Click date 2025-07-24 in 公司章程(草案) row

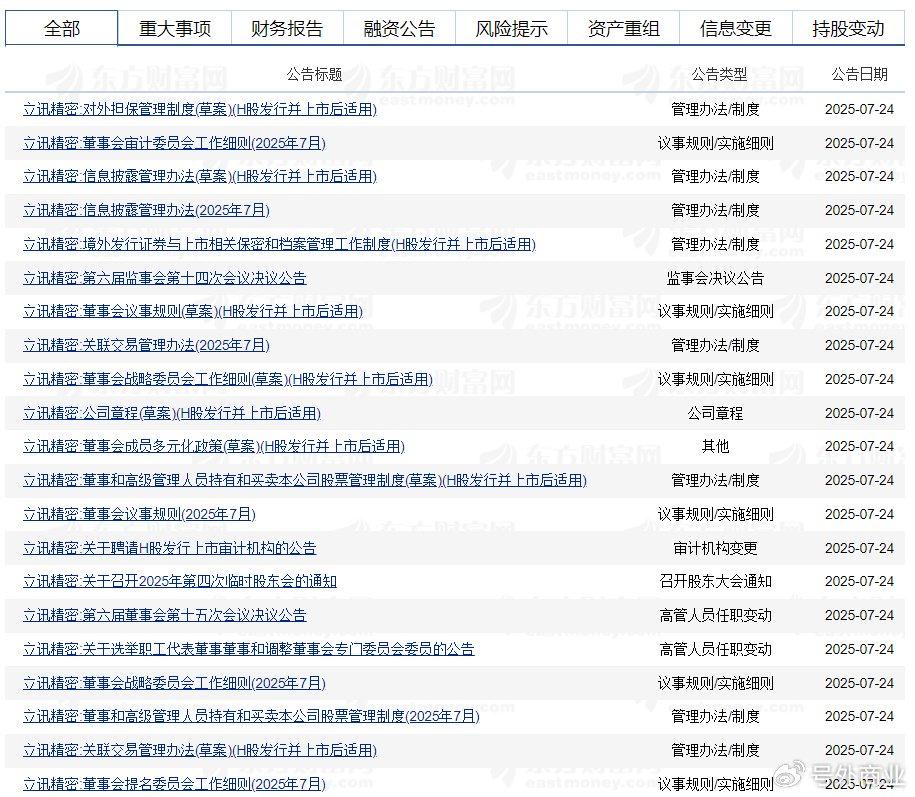[x=859, y=413]
